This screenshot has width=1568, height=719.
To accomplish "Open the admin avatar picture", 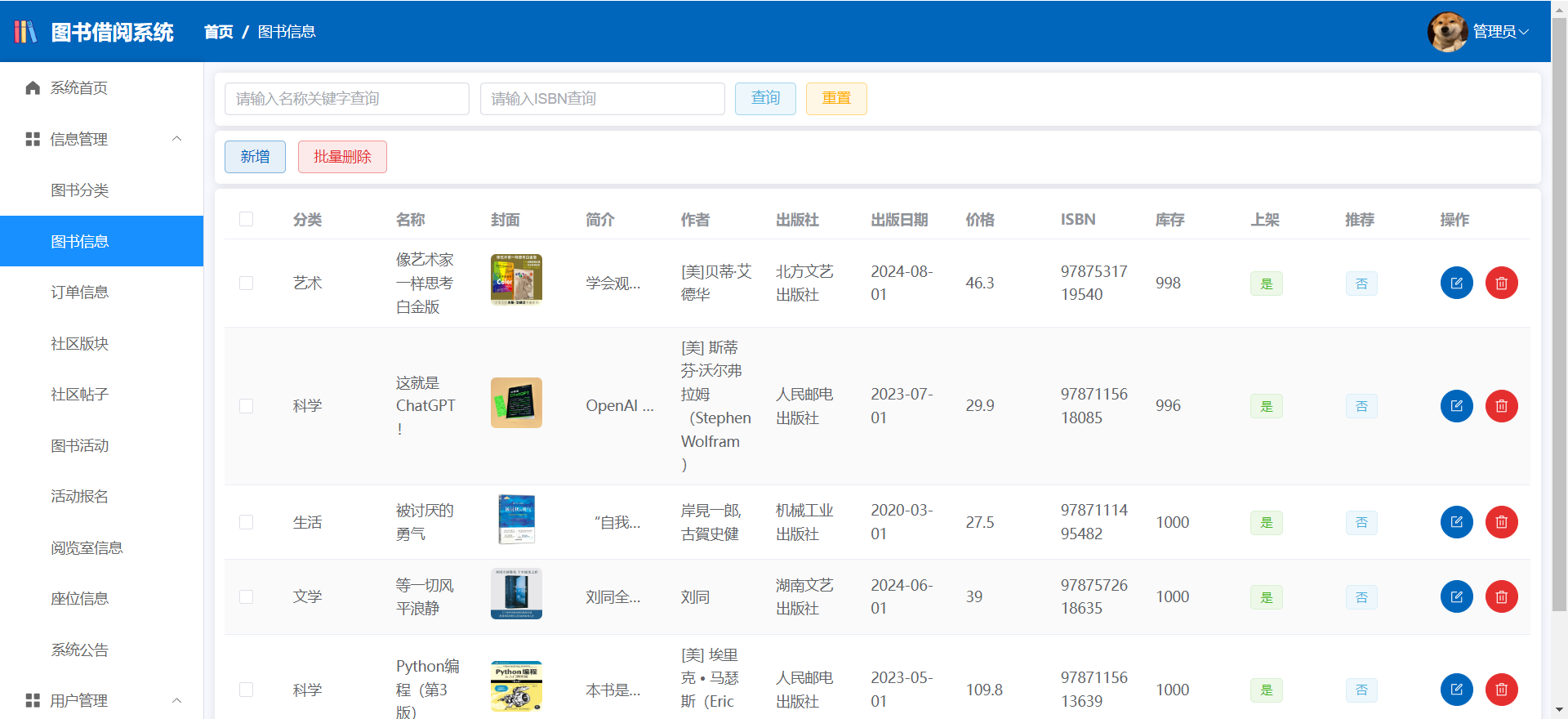I will point(1447,32).
